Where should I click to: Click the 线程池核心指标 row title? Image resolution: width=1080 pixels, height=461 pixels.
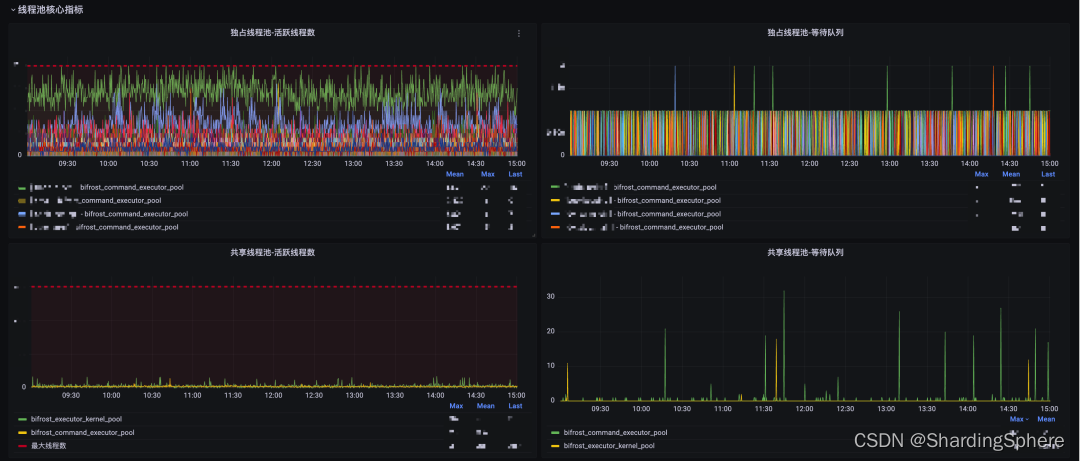[x=51, y=10]
